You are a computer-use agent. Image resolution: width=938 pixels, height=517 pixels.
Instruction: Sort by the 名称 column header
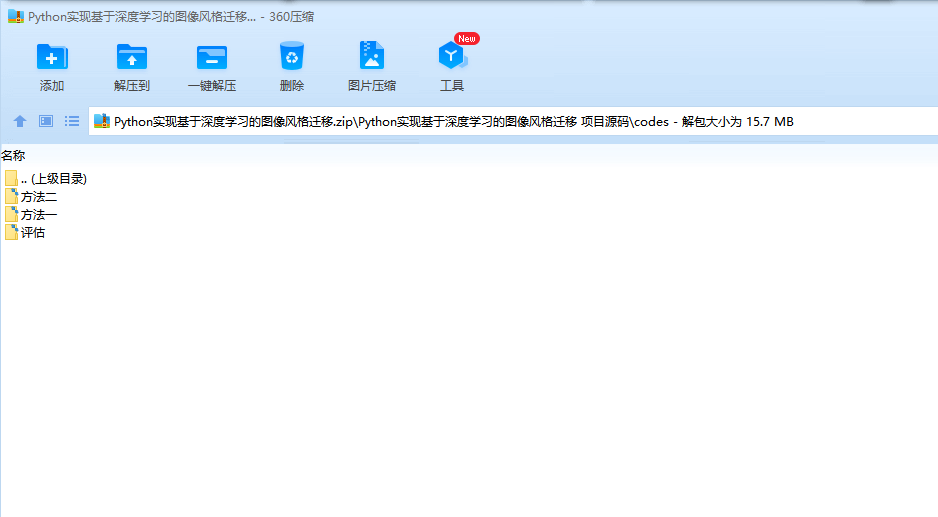13,156
